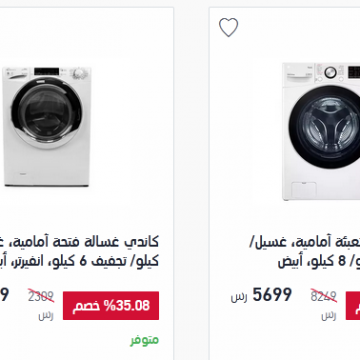Open the LG washer product image

[321, 131]
